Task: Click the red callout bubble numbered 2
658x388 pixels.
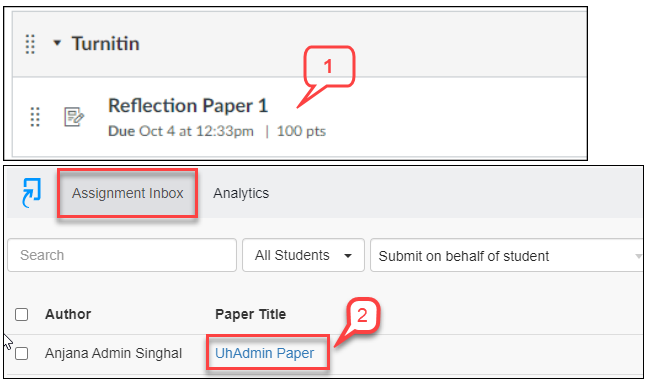Action: [x=363, y=315]
